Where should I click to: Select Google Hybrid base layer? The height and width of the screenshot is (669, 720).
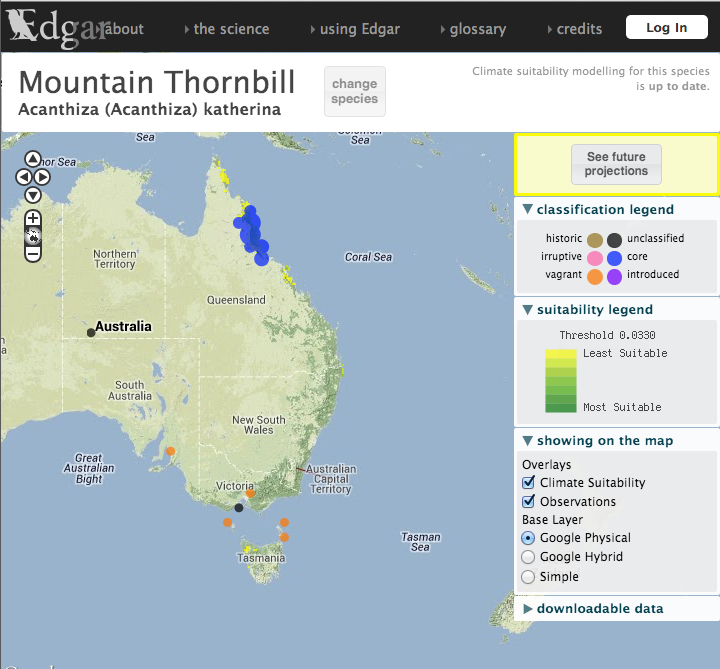click(x=529, y=557)
